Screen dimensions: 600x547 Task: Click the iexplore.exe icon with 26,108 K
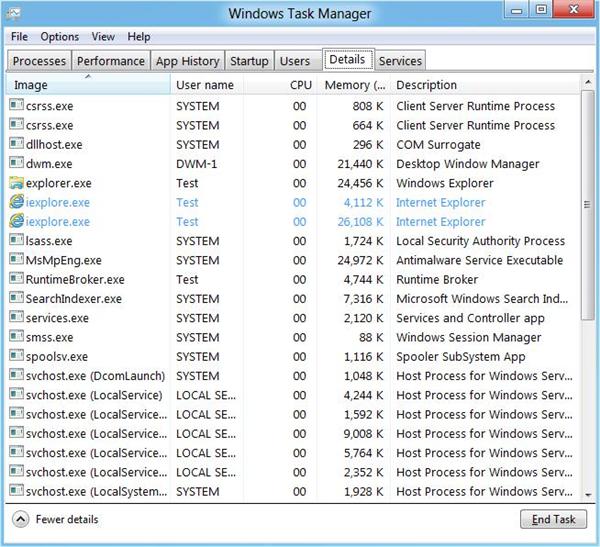click(x=16, y=220)
